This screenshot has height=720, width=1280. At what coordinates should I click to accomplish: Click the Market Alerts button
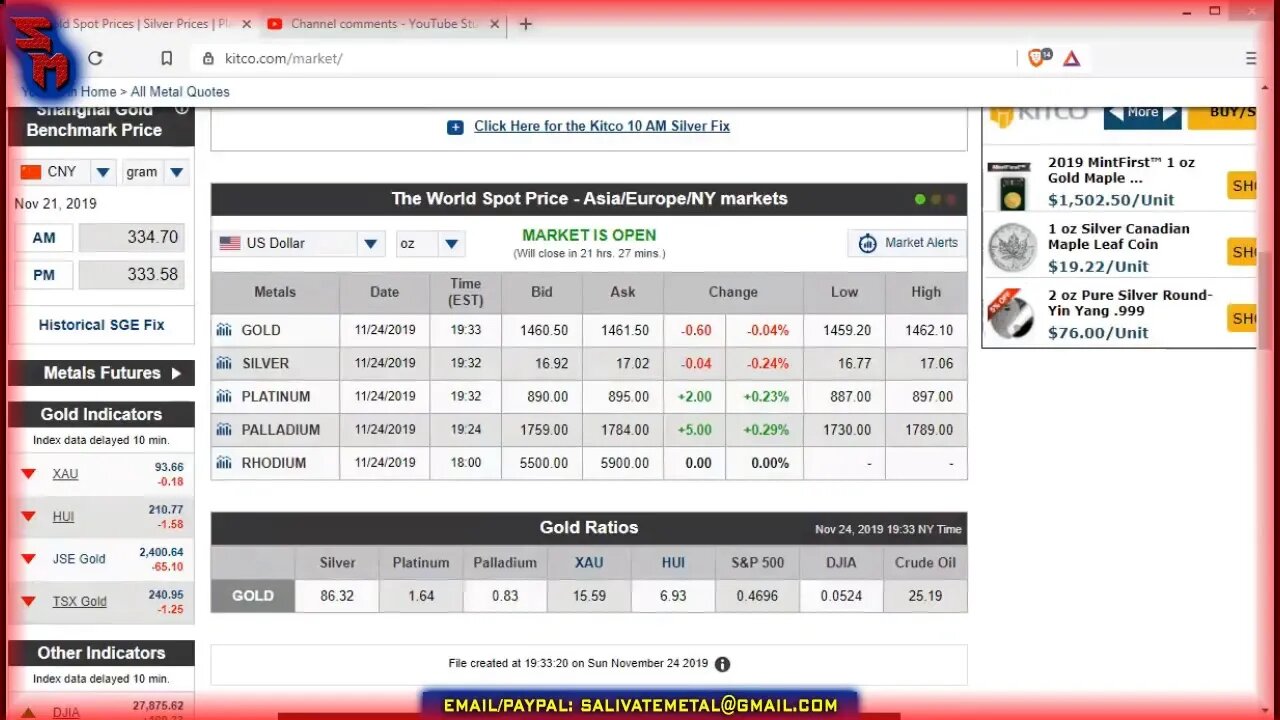907,243
